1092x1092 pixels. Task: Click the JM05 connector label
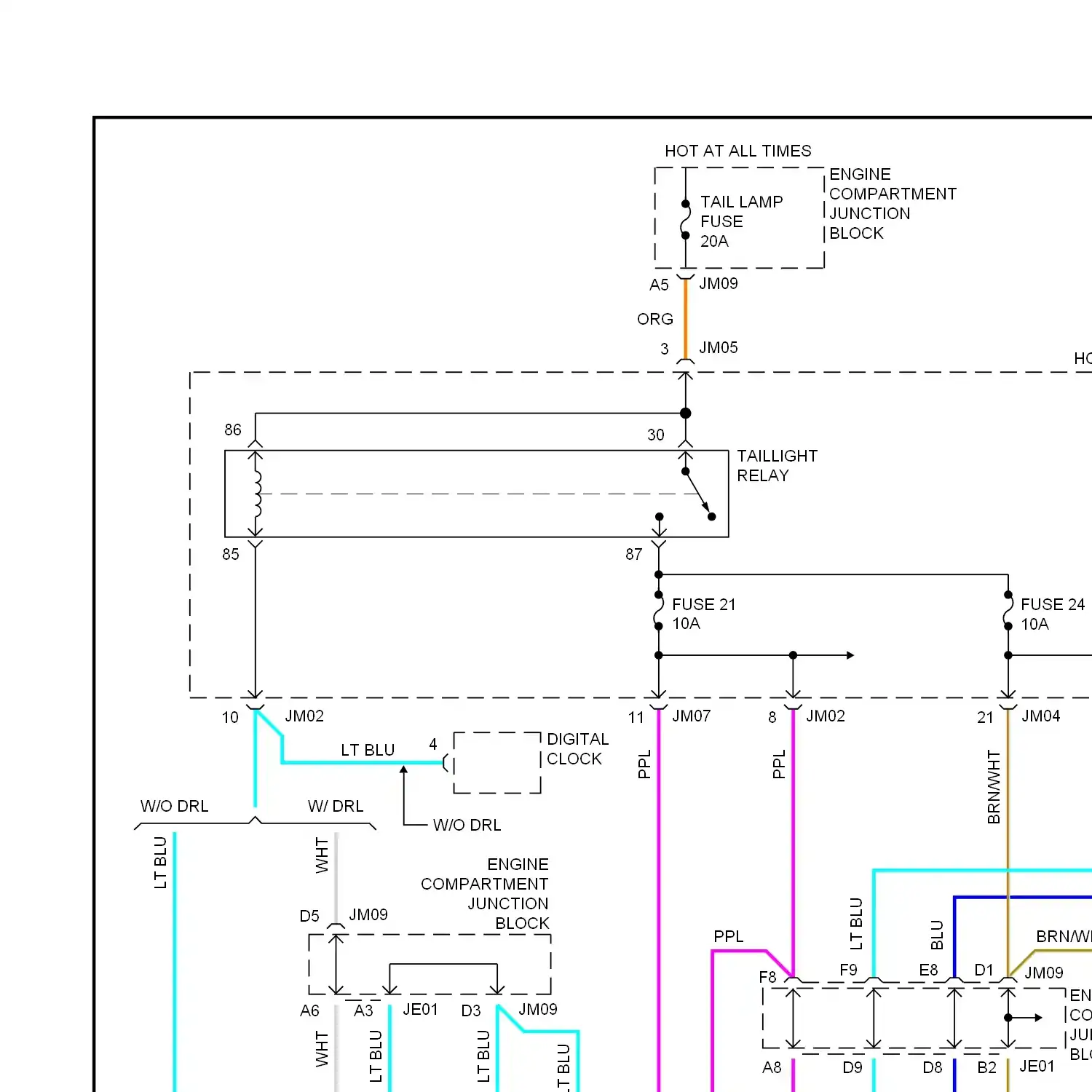click(719, 348)
